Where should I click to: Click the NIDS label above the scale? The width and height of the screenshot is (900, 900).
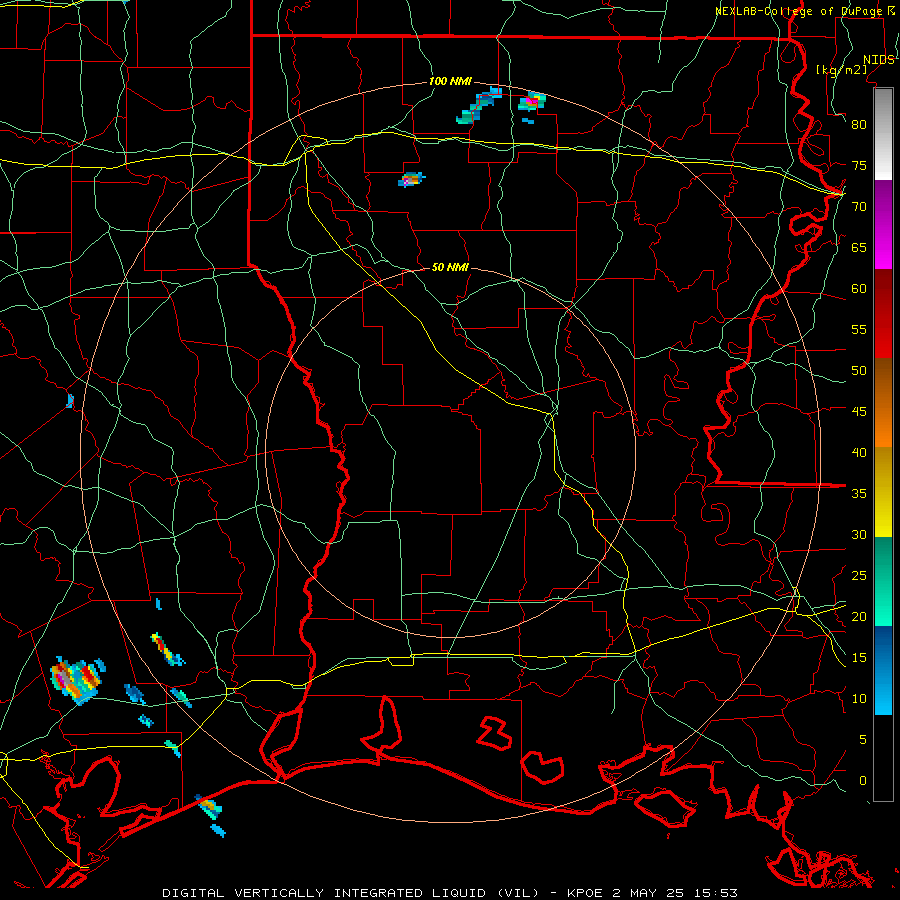click(879, 60)
